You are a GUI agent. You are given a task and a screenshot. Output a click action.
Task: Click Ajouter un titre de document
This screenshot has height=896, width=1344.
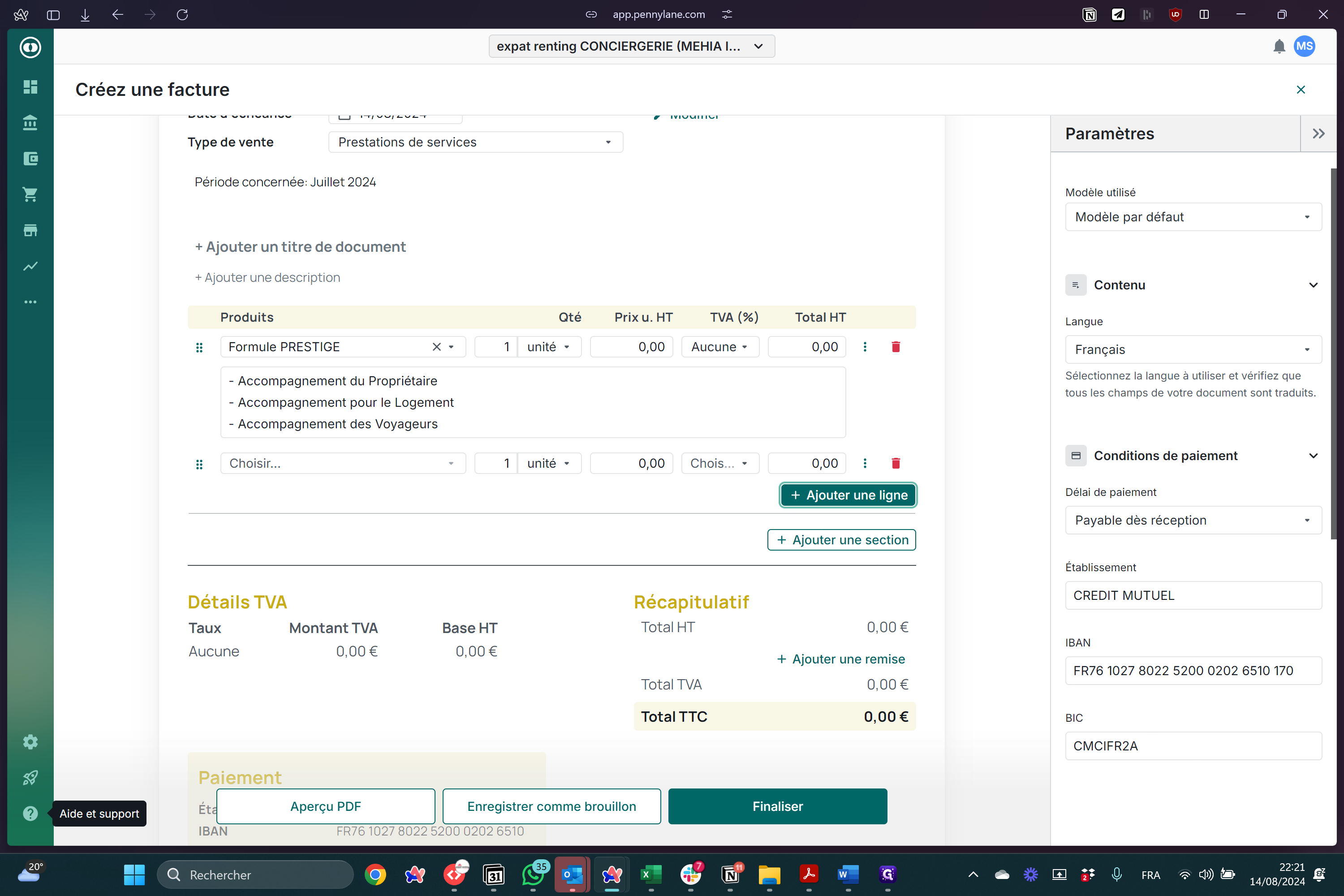coord(301,247)
